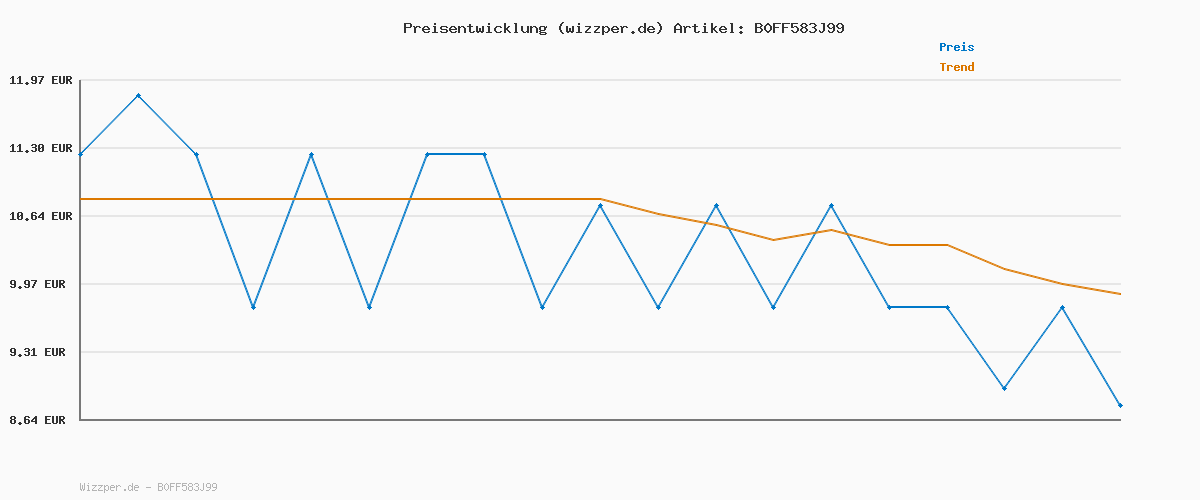Click the third-to-last blue price data point

[1004, 388]
